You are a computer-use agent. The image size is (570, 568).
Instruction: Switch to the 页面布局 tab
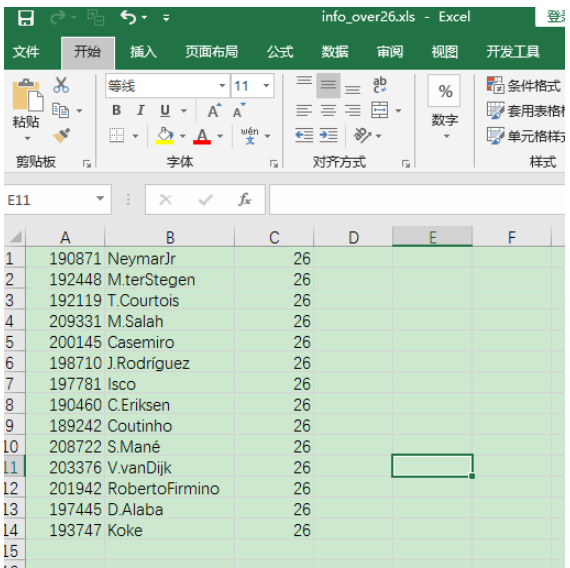click(x=211, y=52)
